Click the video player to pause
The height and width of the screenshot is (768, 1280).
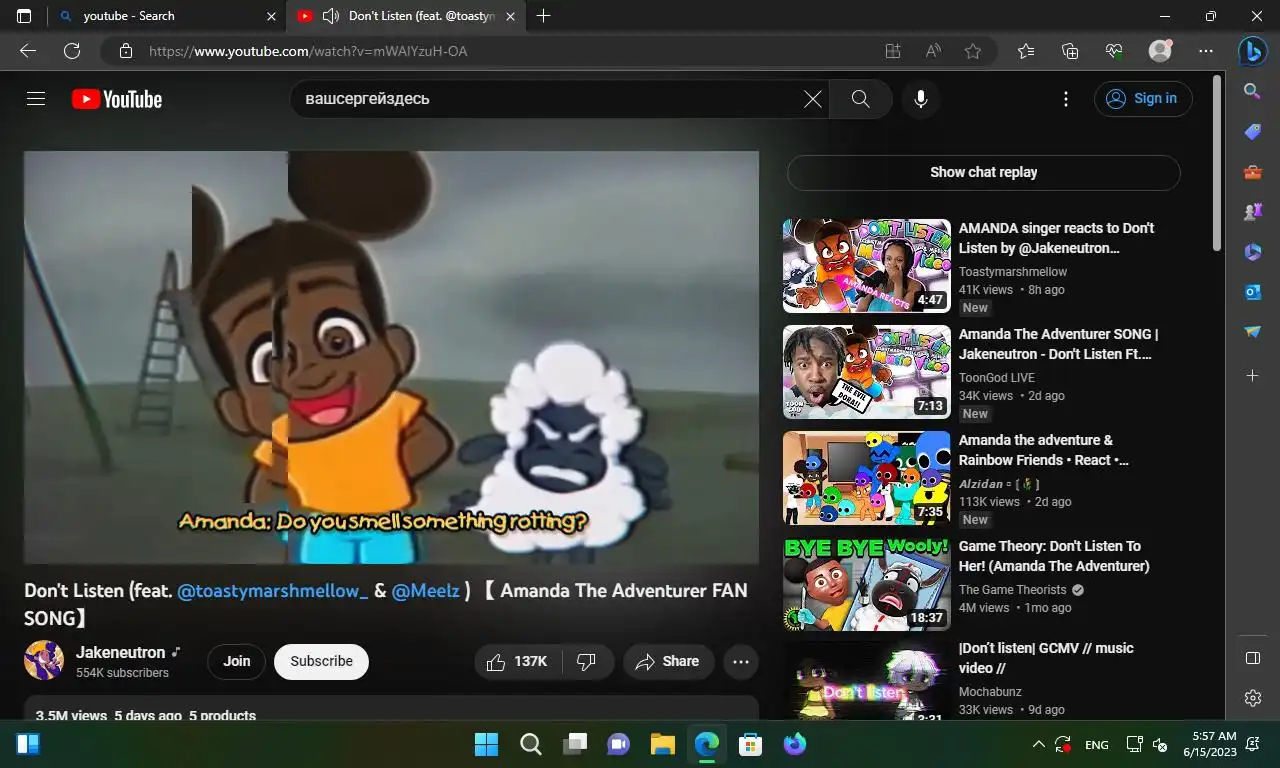391,357
